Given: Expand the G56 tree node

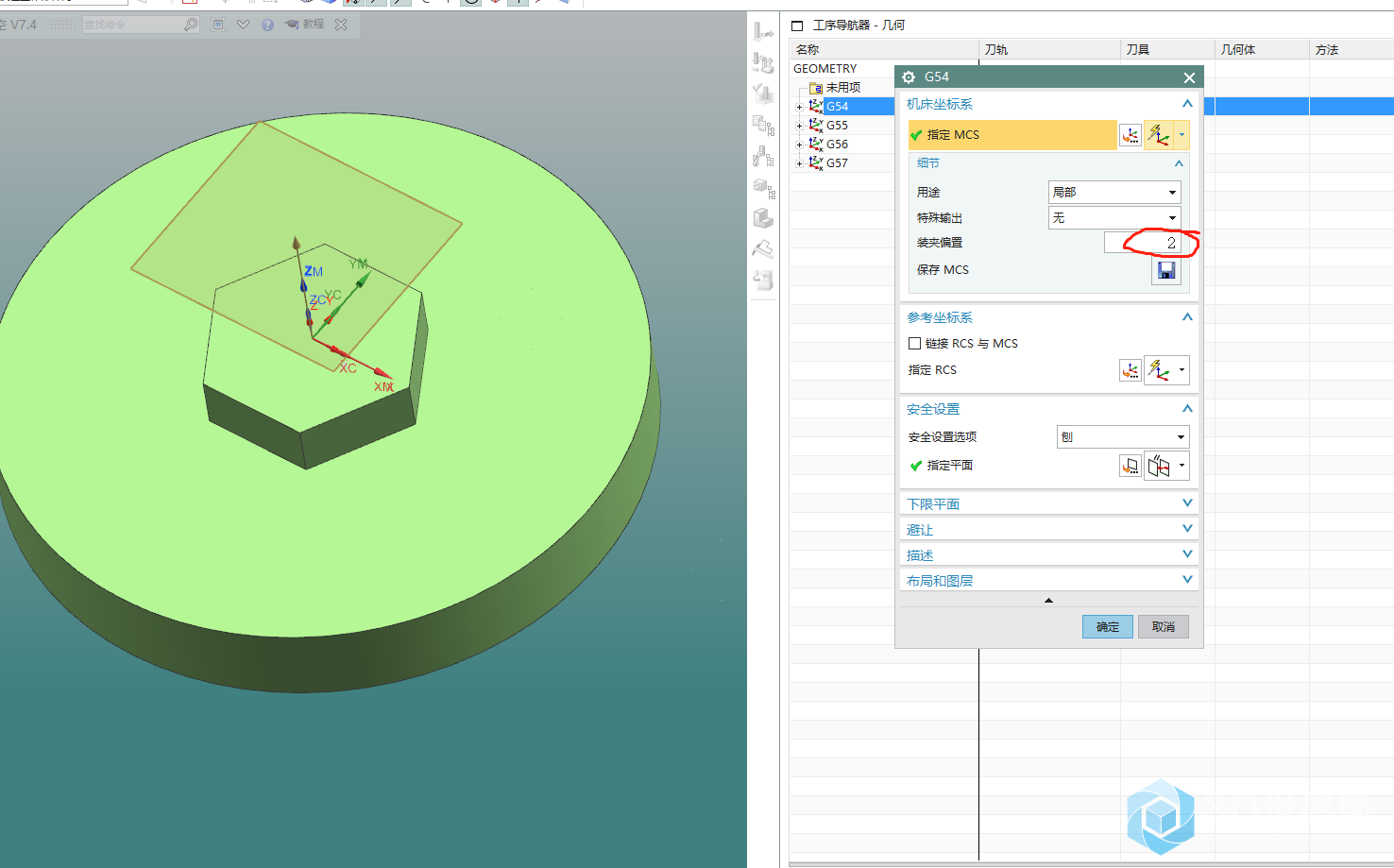Looking at the screenshot, I should pyautogui.click(x=799, y=145).
